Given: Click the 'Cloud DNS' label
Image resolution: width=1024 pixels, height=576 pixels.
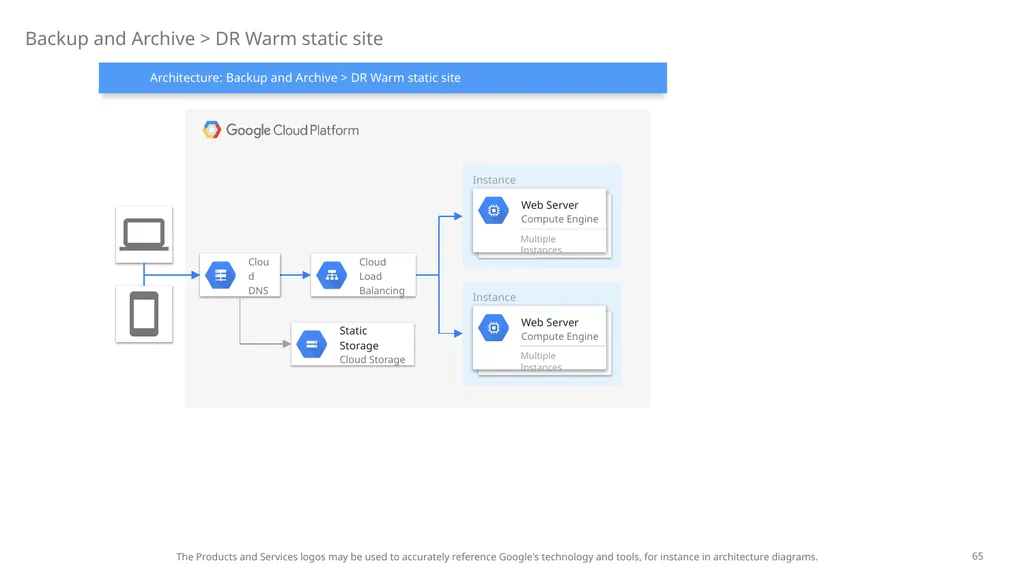Looking at the screenshot, I should click(x=259, y=276).
